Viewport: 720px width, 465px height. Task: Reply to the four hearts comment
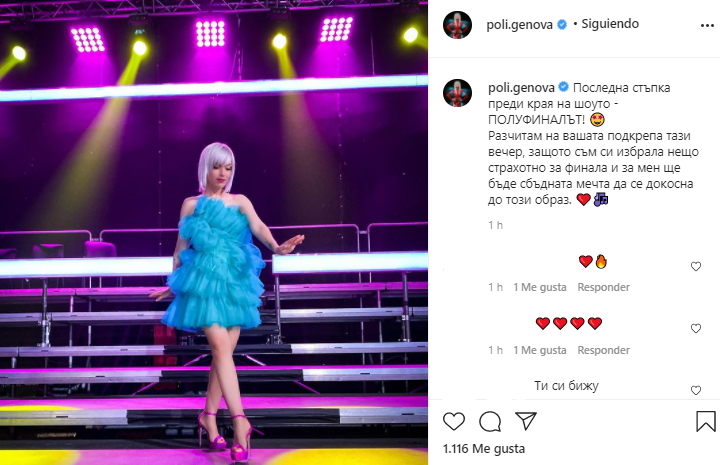(603, 350)
